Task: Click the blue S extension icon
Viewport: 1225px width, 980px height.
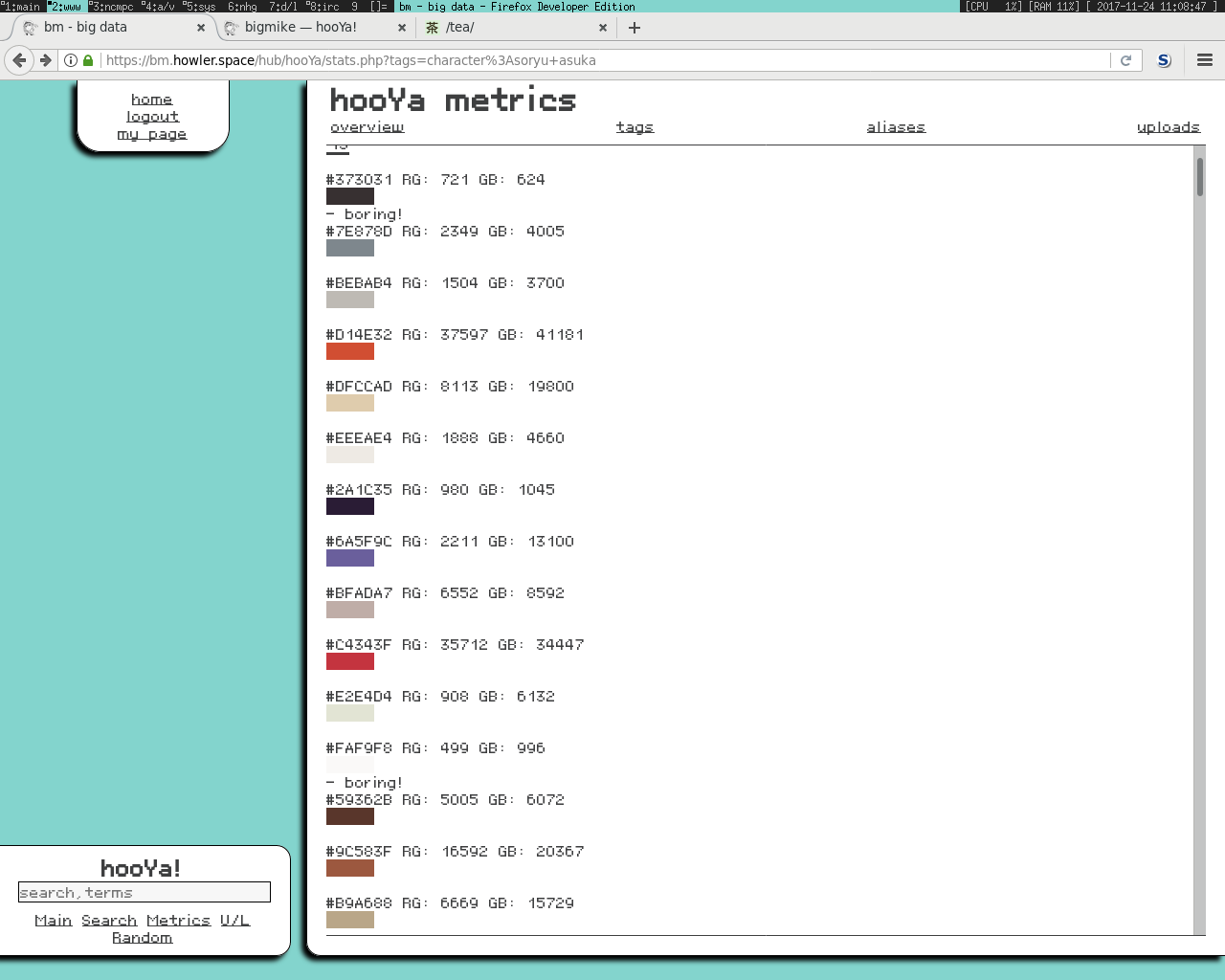Action: tap(1164, 60)
